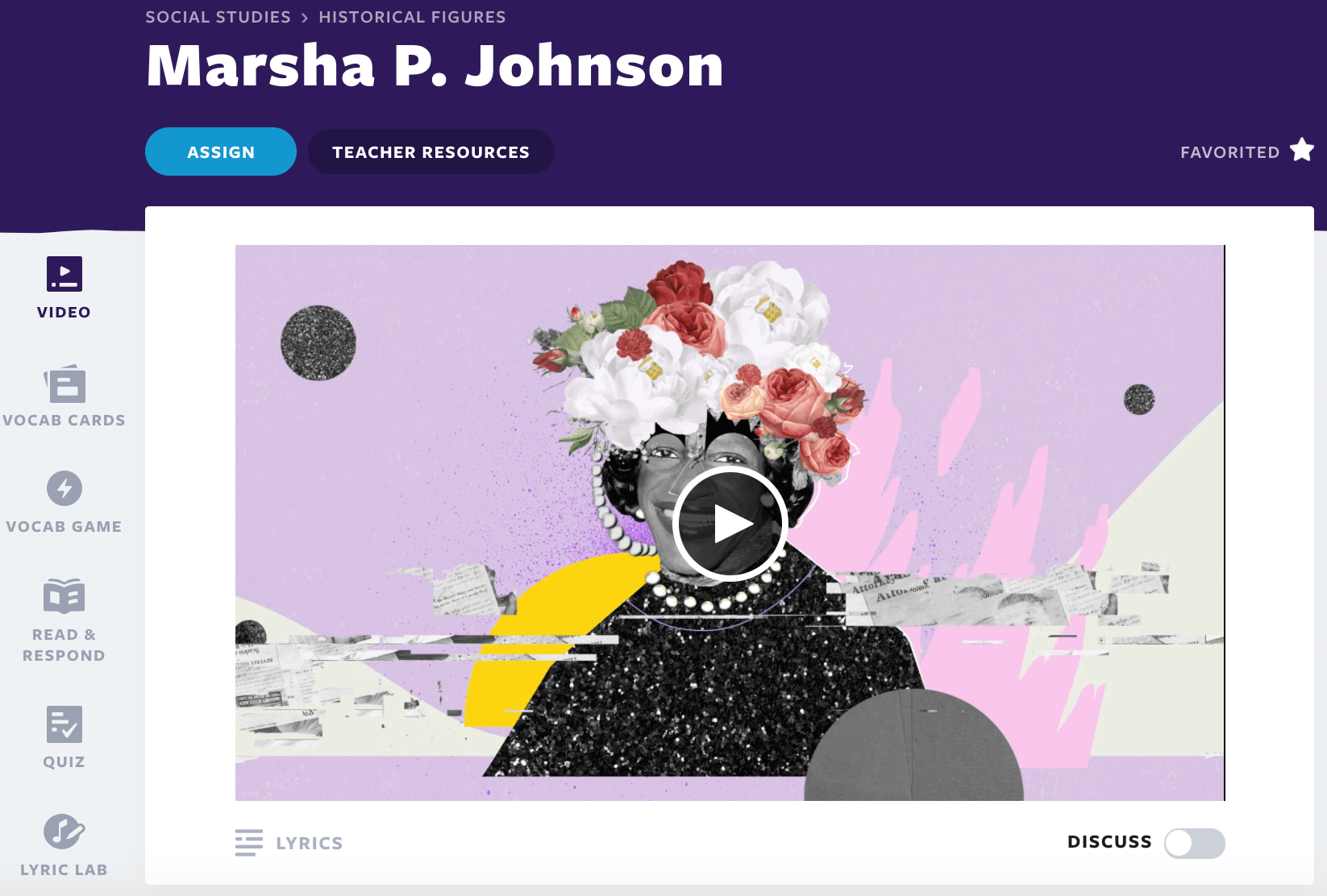Viewport: 1327px width, 896px height.
Task: Open the Video section icon
Action: point(64,274)
